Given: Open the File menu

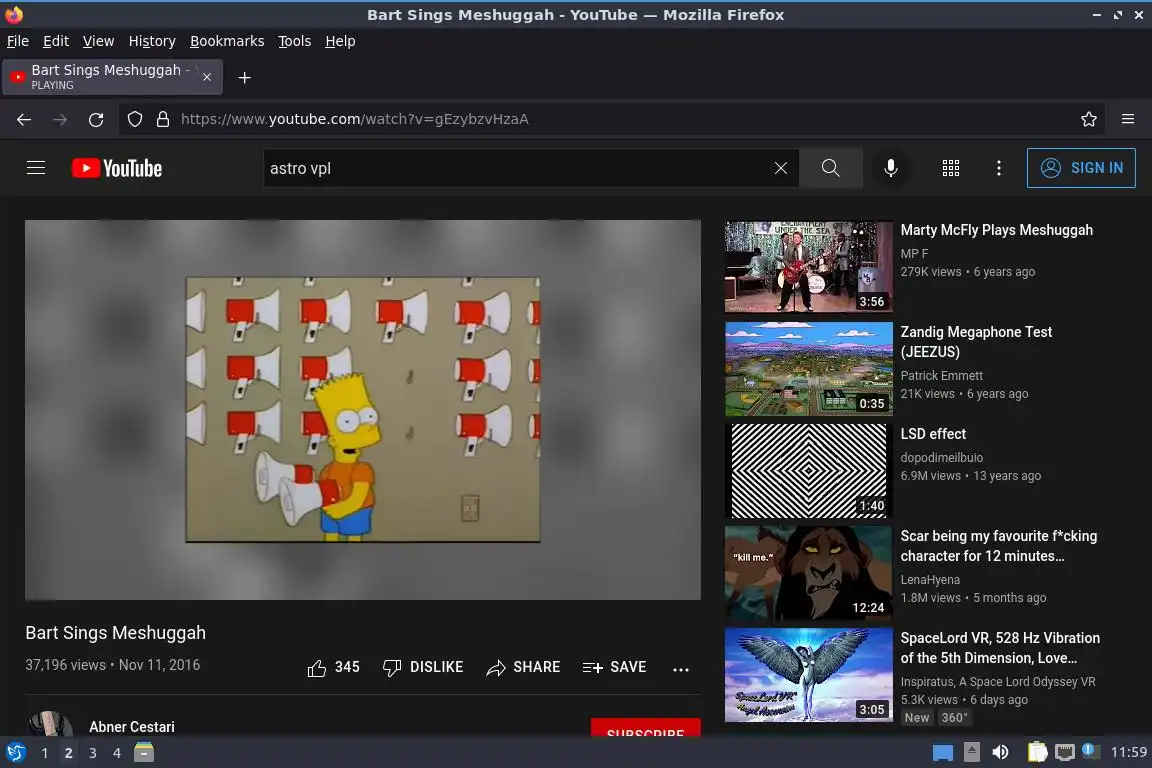Looking at the screenshot, I should pyautogui.click(x=18, y=41).
